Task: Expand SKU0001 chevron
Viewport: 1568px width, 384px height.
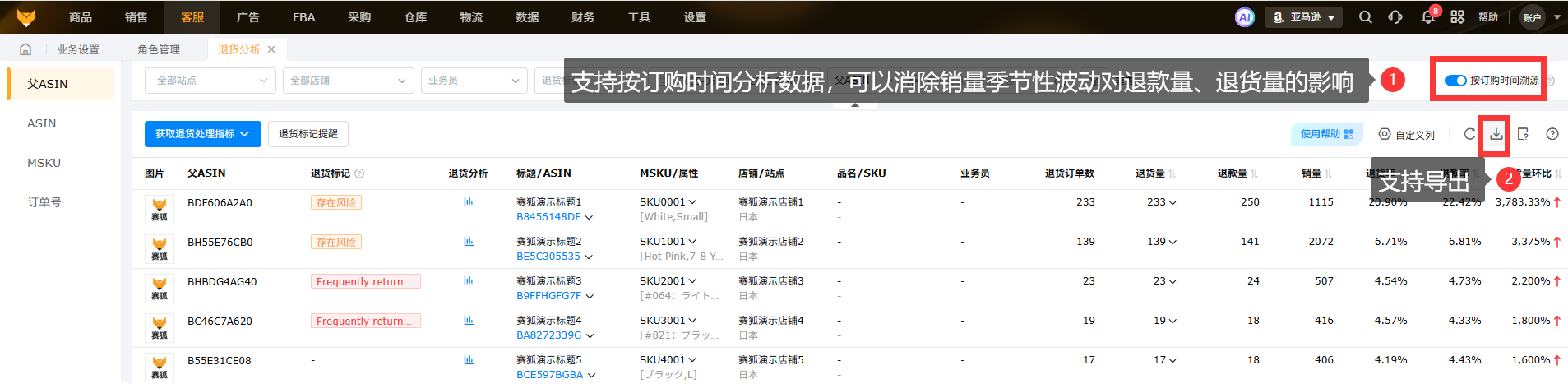Action: coord(692,202)
